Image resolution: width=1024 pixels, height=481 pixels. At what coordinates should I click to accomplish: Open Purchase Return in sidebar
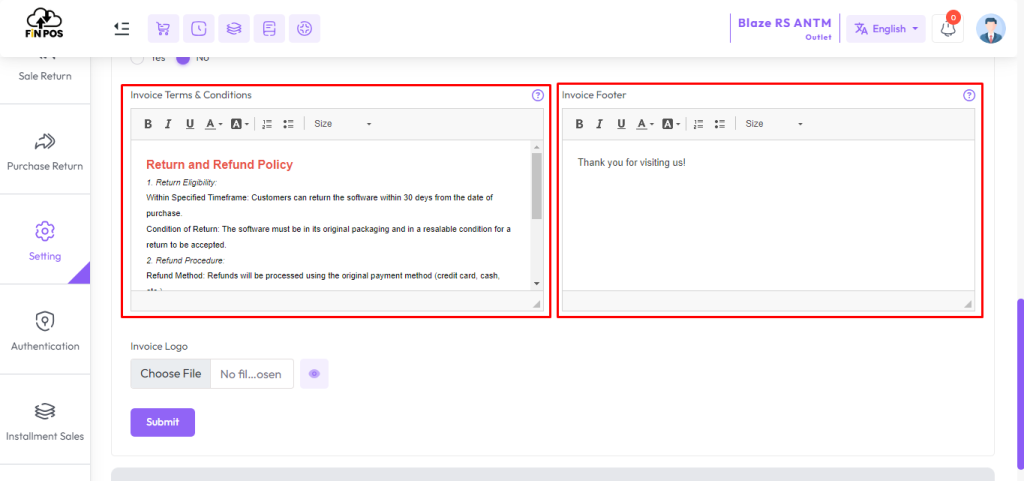coord(45,152)
